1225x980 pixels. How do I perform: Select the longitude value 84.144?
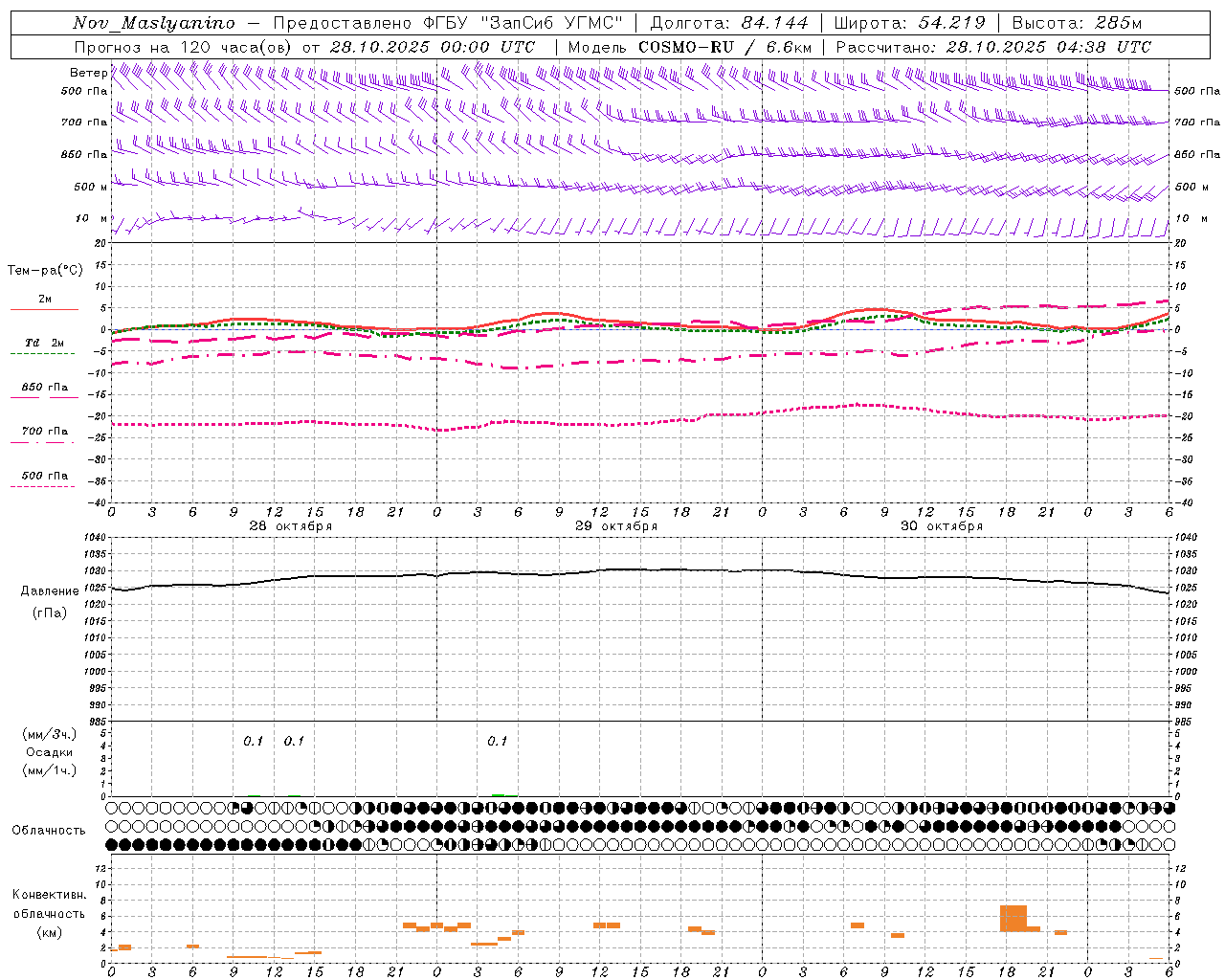coord(774,23)
